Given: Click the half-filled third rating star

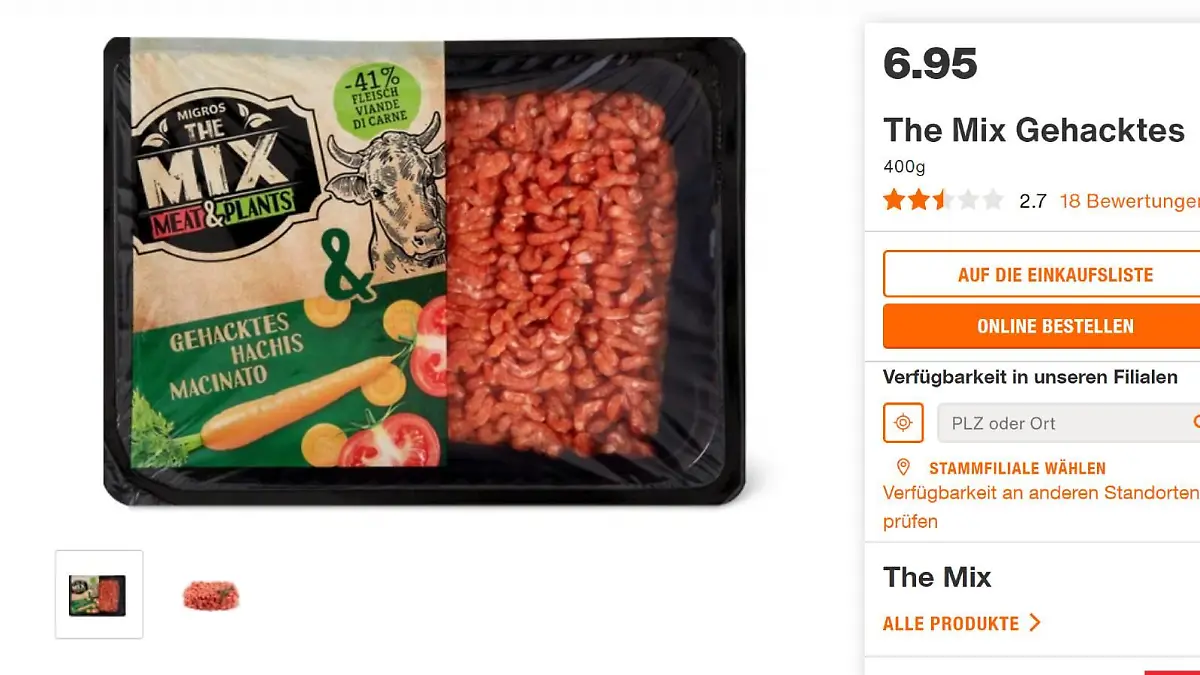Looking at the screenshot, I should [943, 200].
